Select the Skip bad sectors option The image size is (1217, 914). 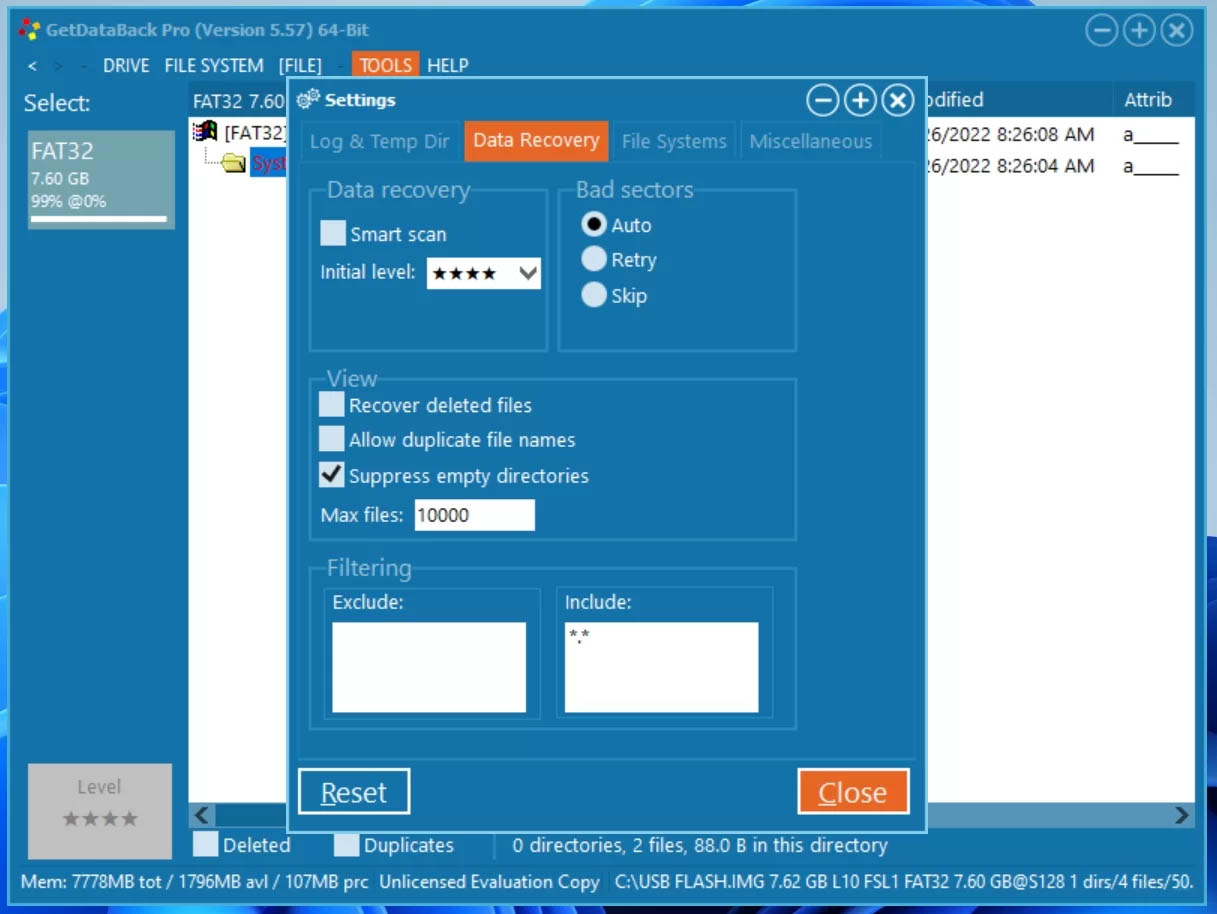[594, 295]
